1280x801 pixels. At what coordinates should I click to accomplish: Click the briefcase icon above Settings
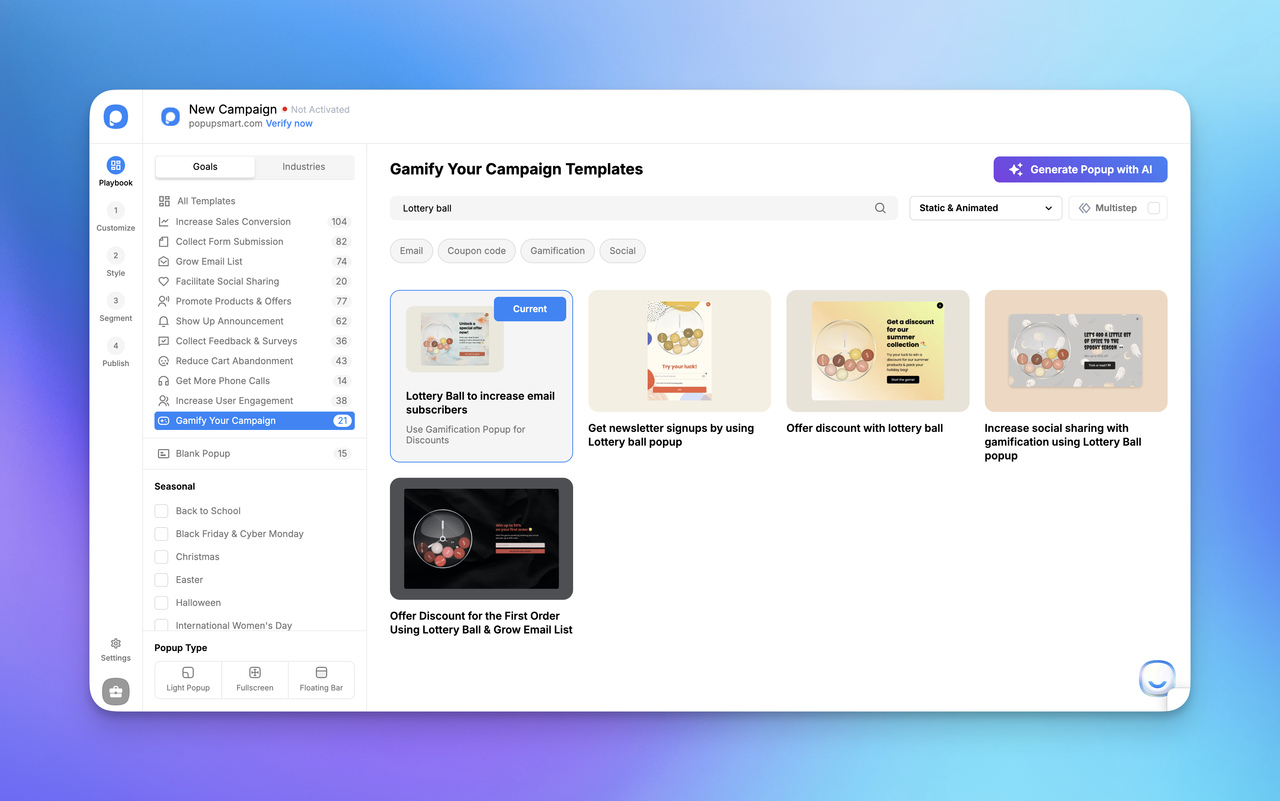(115, 691)
